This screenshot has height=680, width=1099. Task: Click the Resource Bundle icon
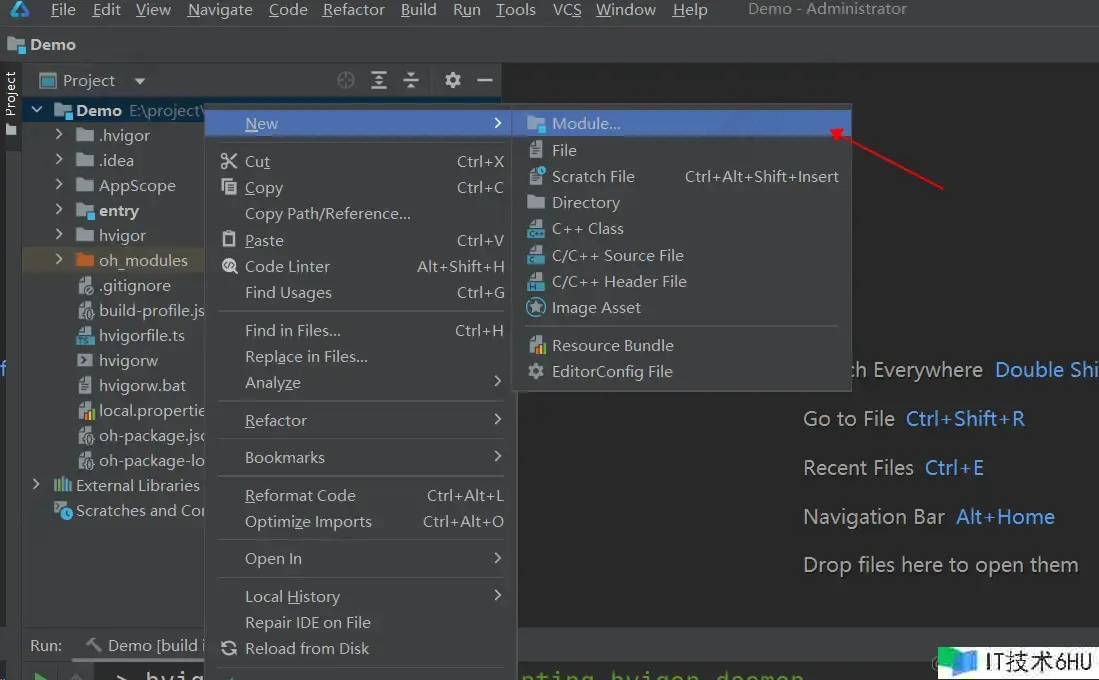(536, 346)
